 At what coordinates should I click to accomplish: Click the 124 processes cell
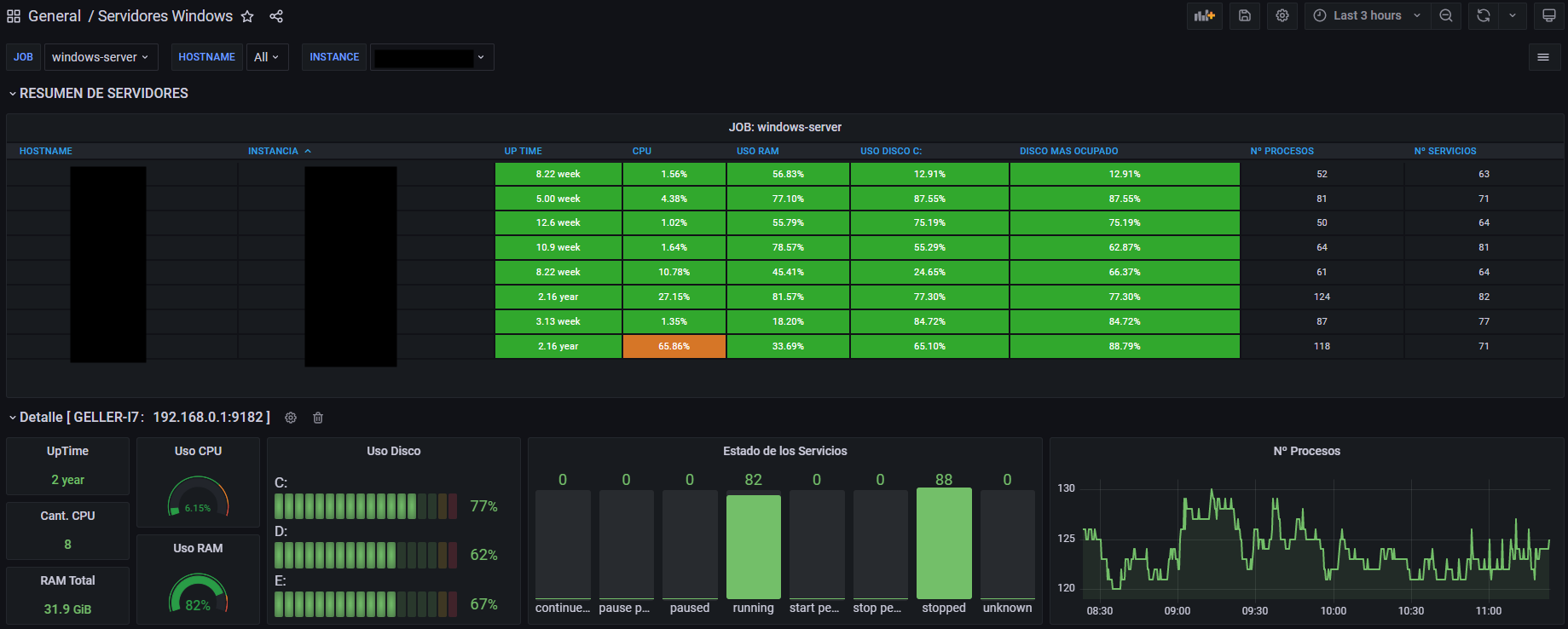(x=1322, y=297)
